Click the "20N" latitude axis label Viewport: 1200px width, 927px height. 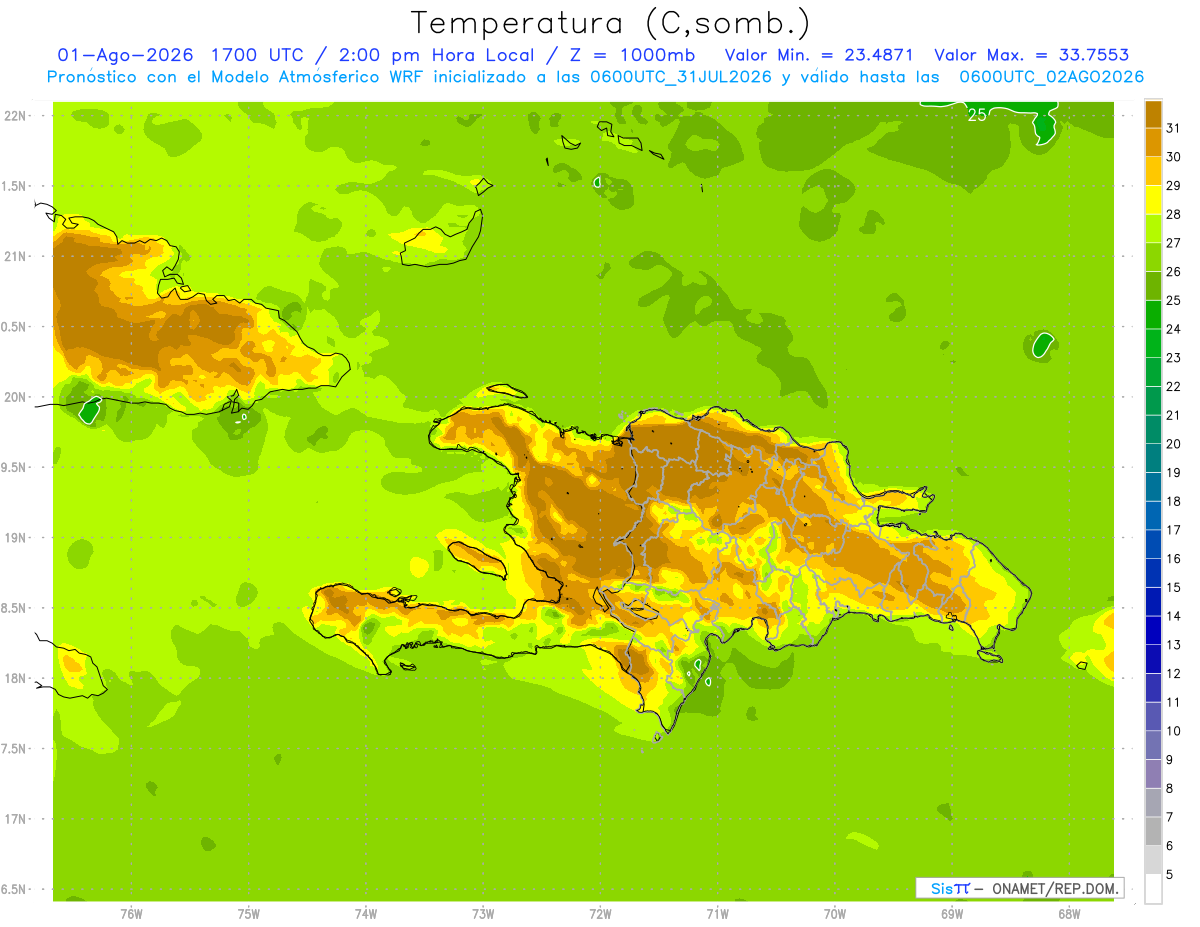(x=16, y=397)
